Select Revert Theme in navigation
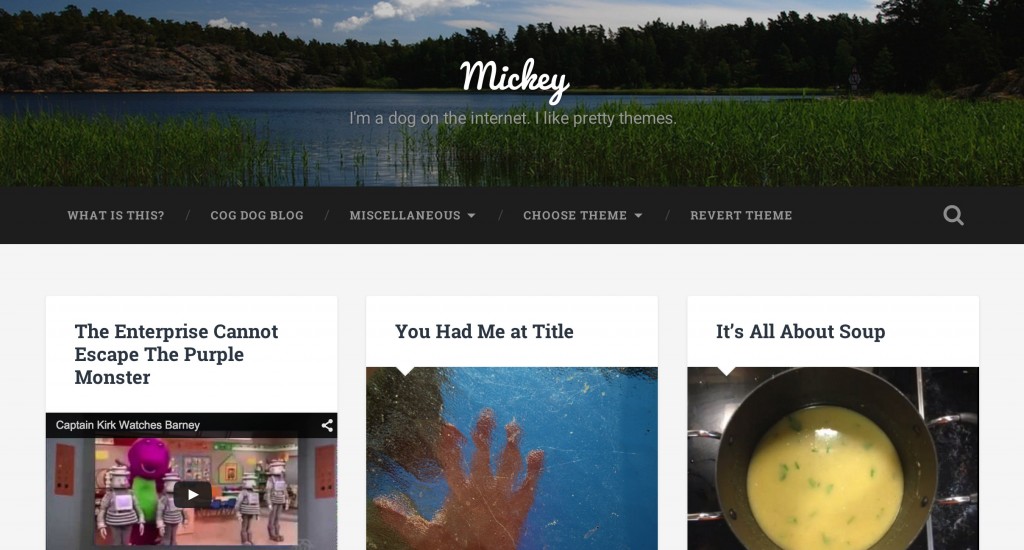This screenshot has height=550, width=1024. pyautogui.click(x=741, y=215)
